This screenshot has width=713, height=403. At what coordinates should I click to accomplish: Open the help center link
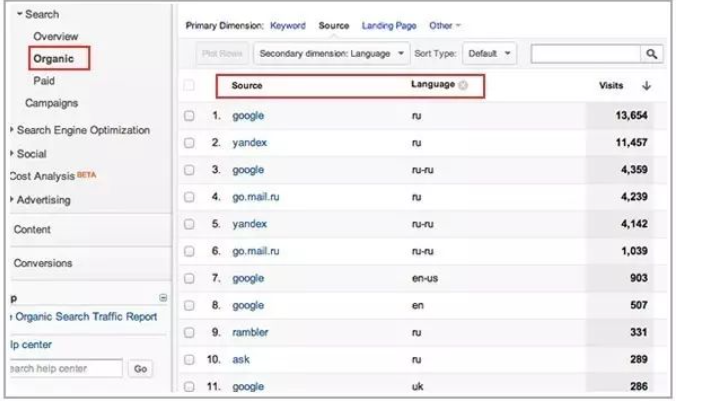point(30,345)
